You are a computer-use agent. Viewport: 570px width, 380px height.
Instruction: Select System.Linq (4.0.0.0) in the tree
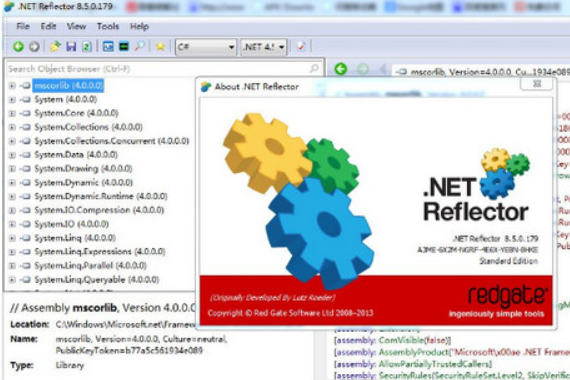pos(75,238)
